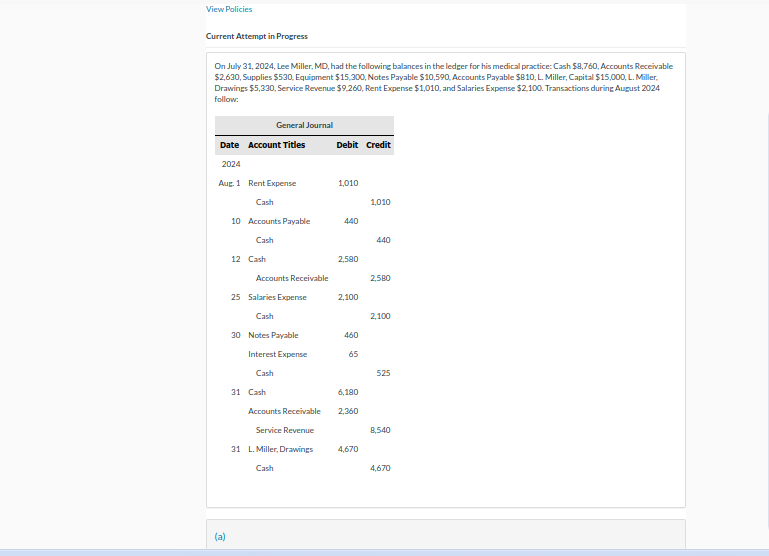Click the 'L. Miller, Drawings' account entry

(281, 450)
